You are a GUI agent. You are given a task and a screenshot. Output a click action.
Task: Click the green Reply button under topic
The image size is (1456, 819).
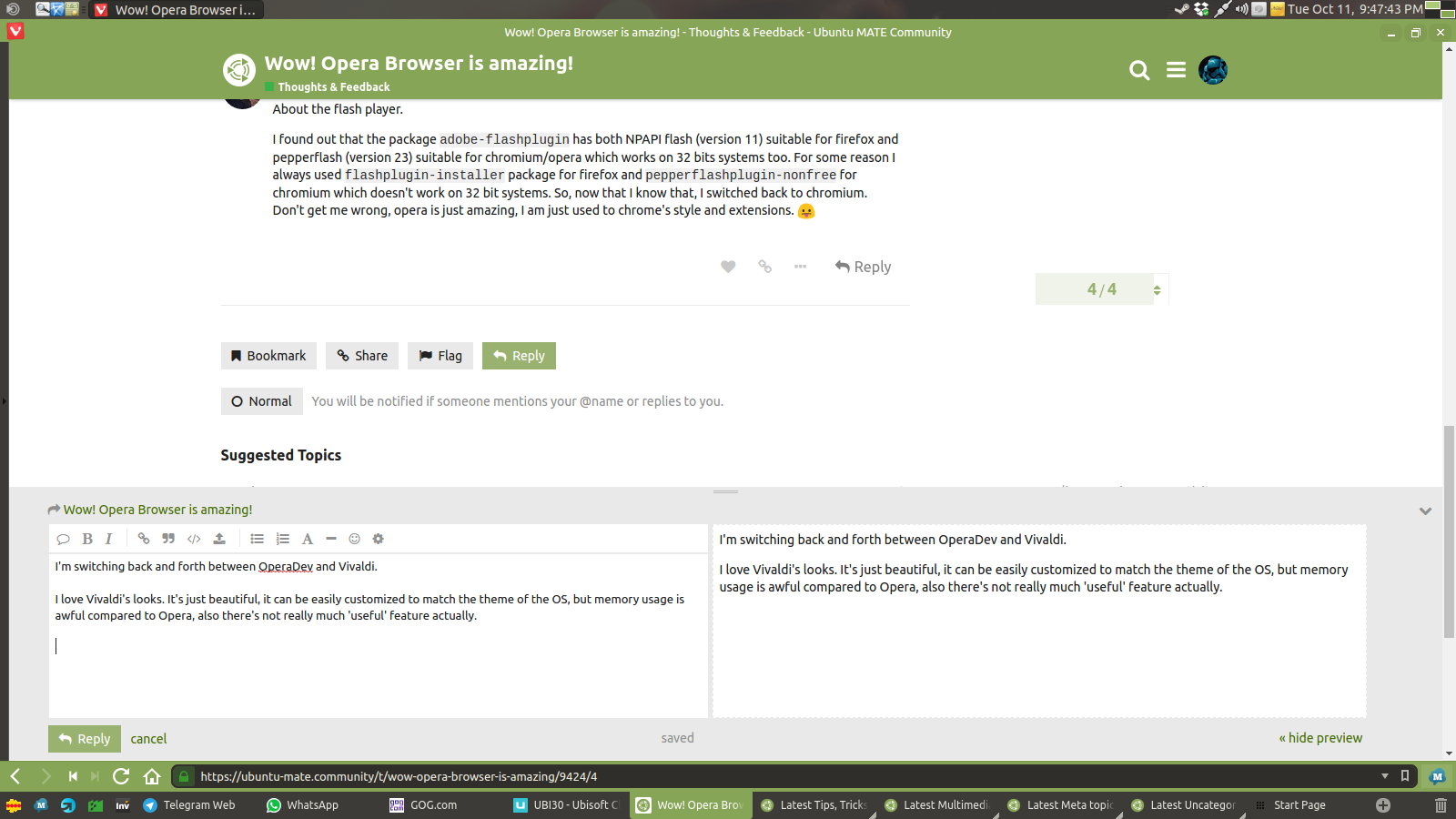coord(519,356)
